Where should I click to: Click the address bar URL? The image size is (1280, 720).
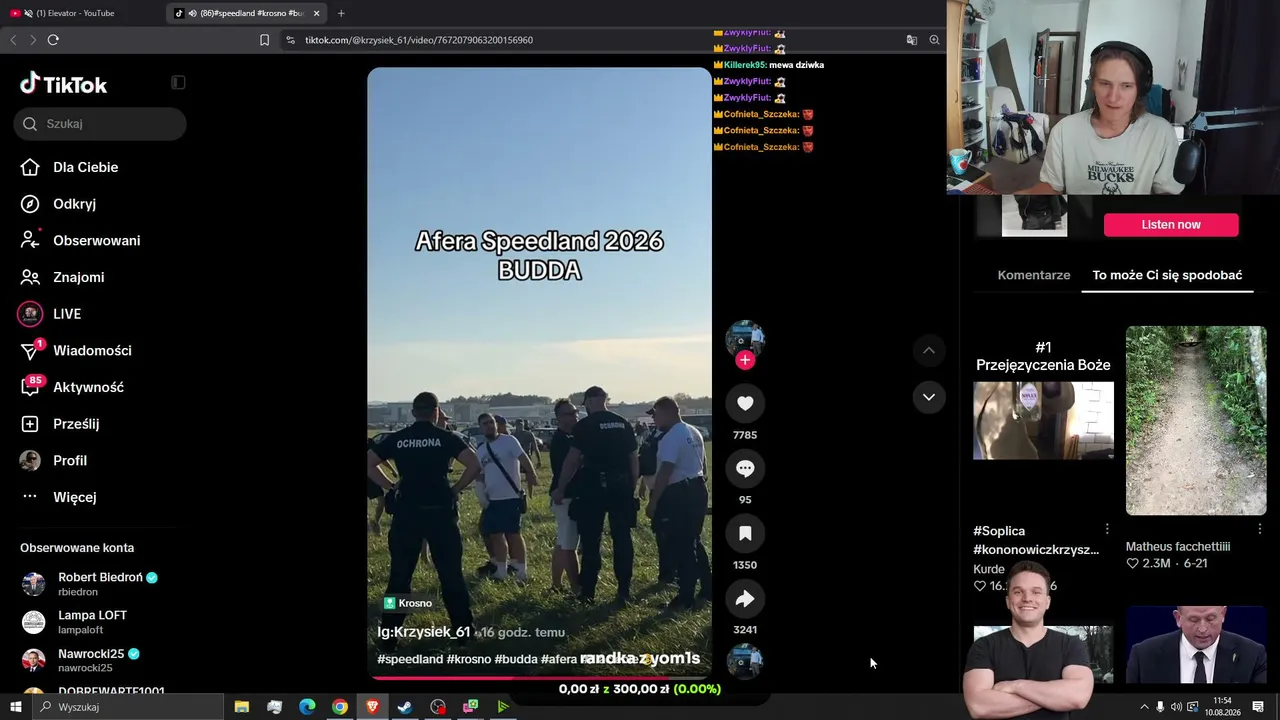[x=418, y=40]
